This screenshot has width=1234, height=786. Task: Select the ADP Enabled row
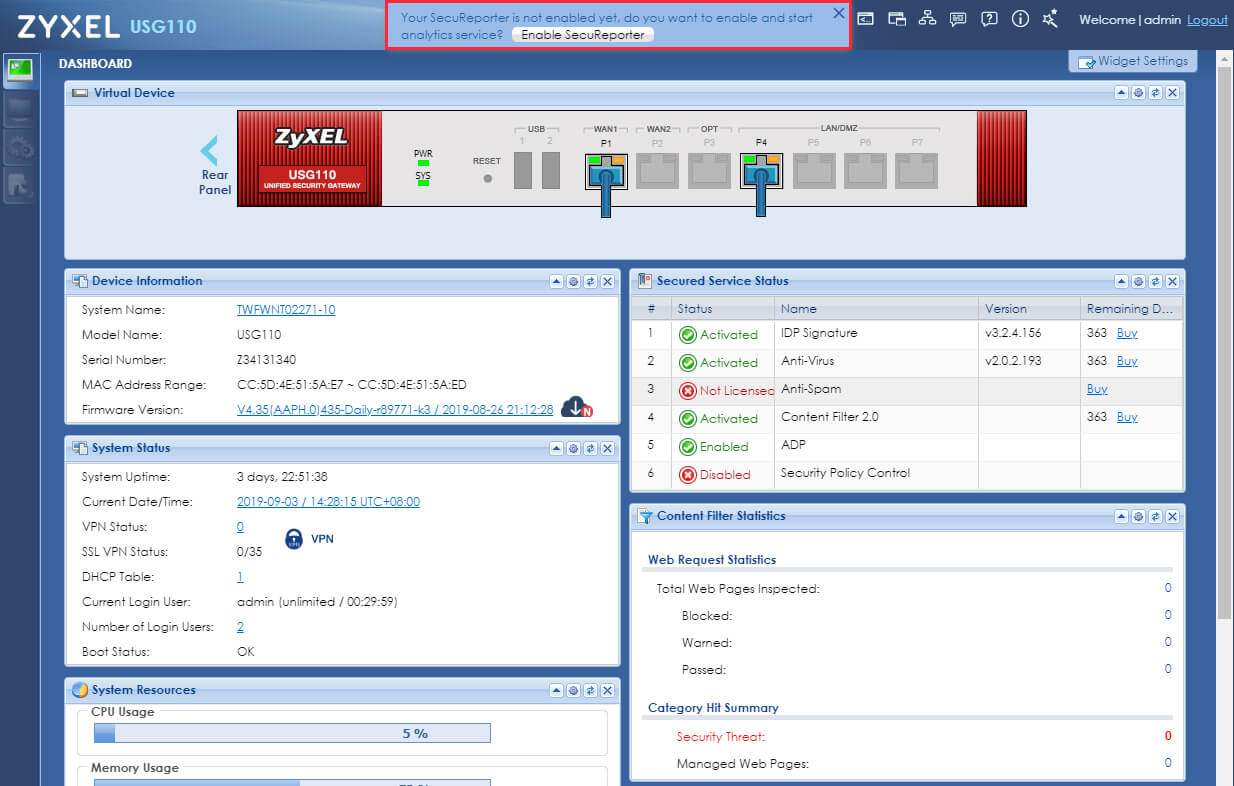tap(906, 446)
